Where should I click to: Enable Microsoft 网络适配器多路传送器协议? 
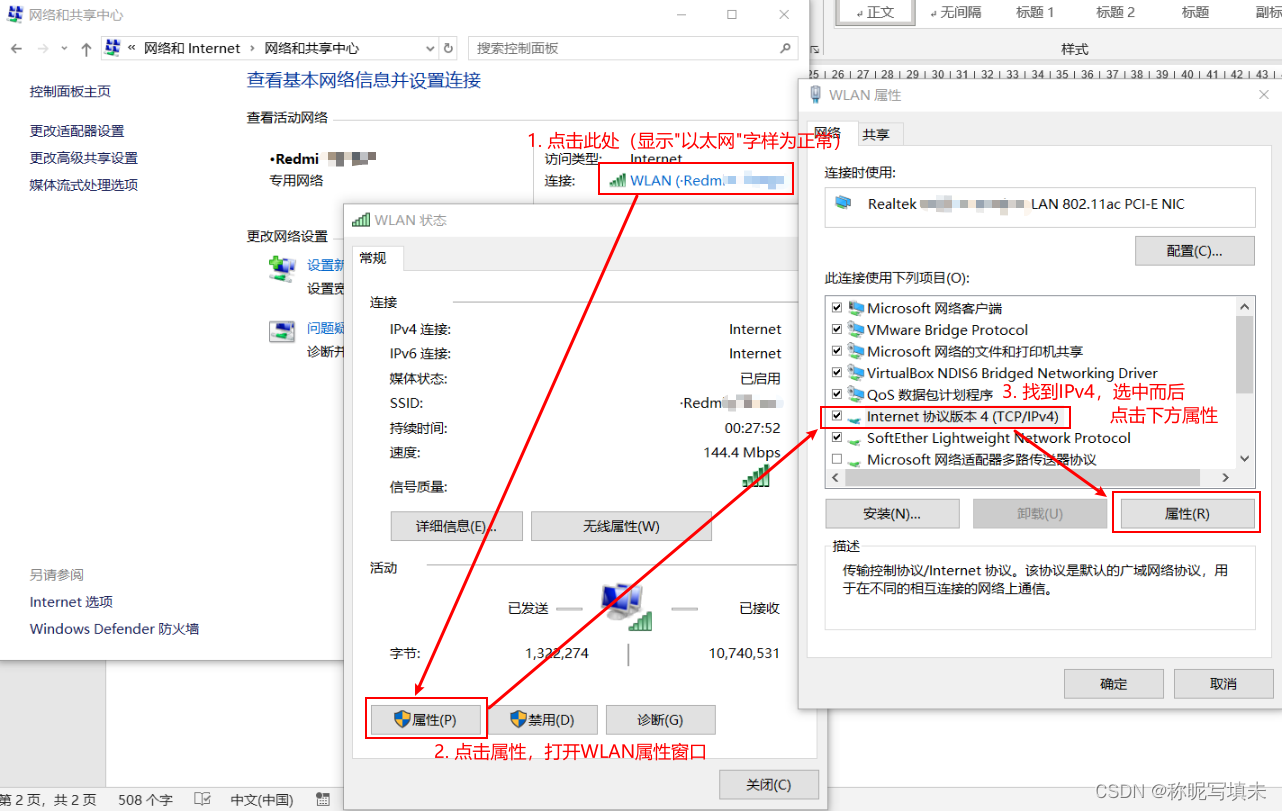point(836,459)
